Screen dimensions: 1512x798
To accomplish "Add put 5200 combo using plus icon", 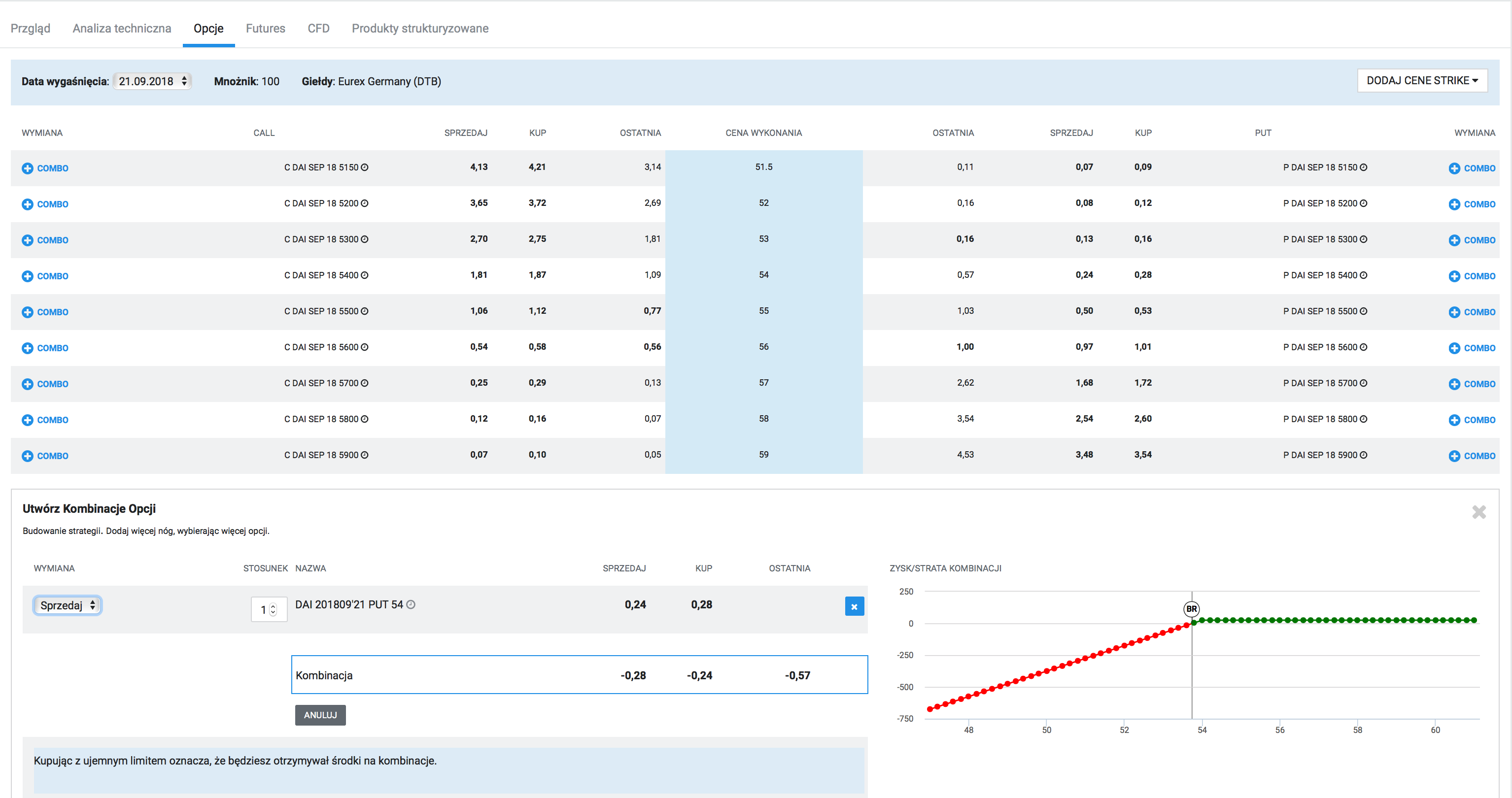I will [1454, 204].
